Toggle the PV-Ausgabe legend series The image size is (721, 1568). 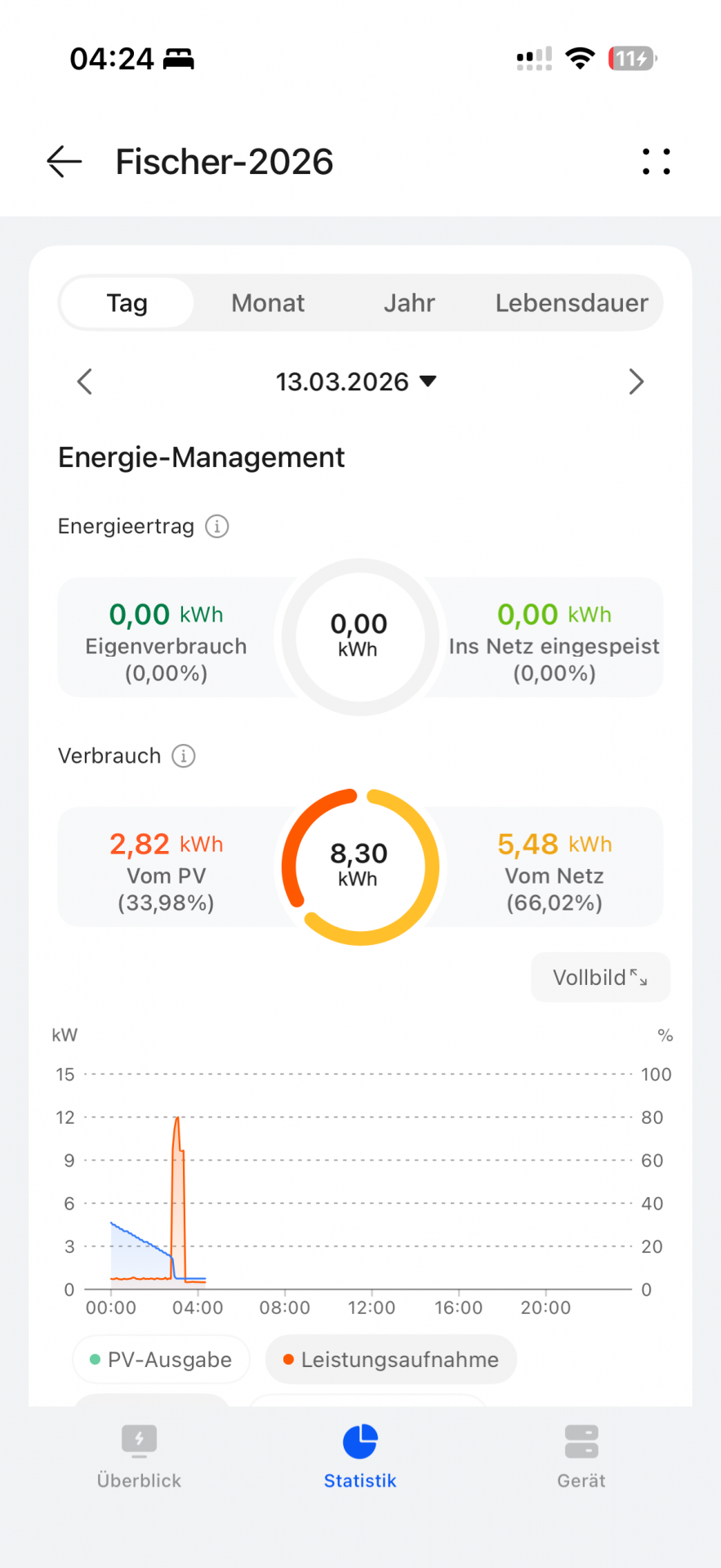[x=162, y=1360]
